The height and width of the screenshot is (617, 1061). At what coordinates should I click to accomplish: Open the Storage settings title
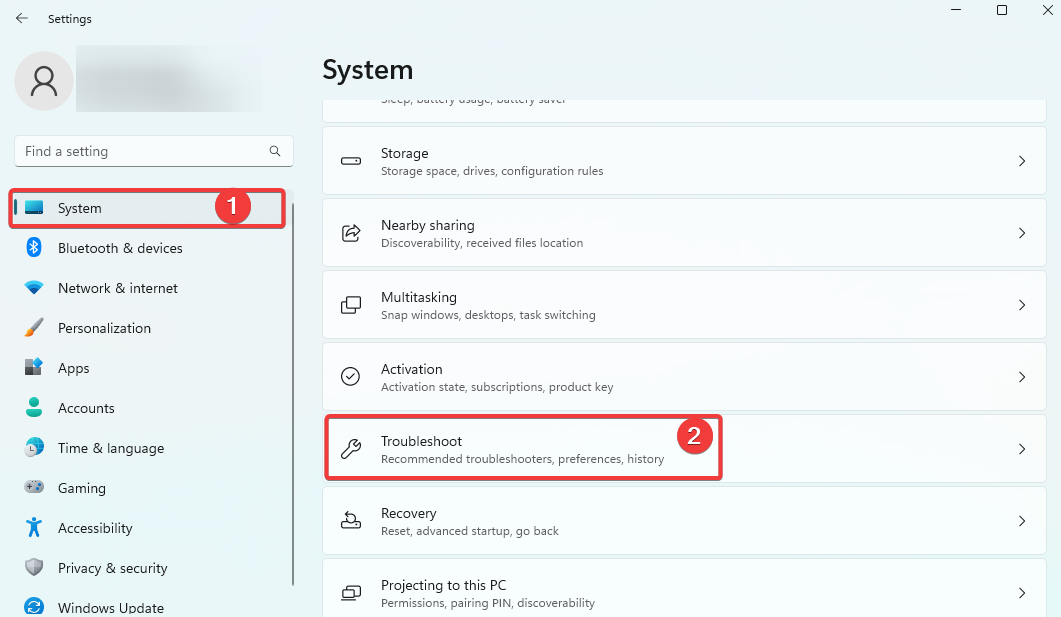[404, 154]
